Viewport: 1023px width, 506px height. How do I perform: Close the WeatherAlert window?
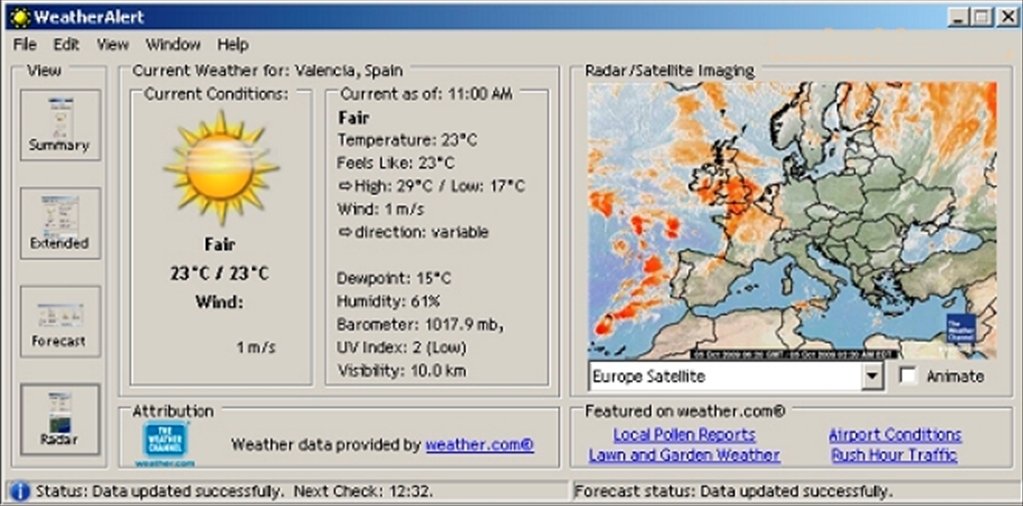coord(1007,17)
